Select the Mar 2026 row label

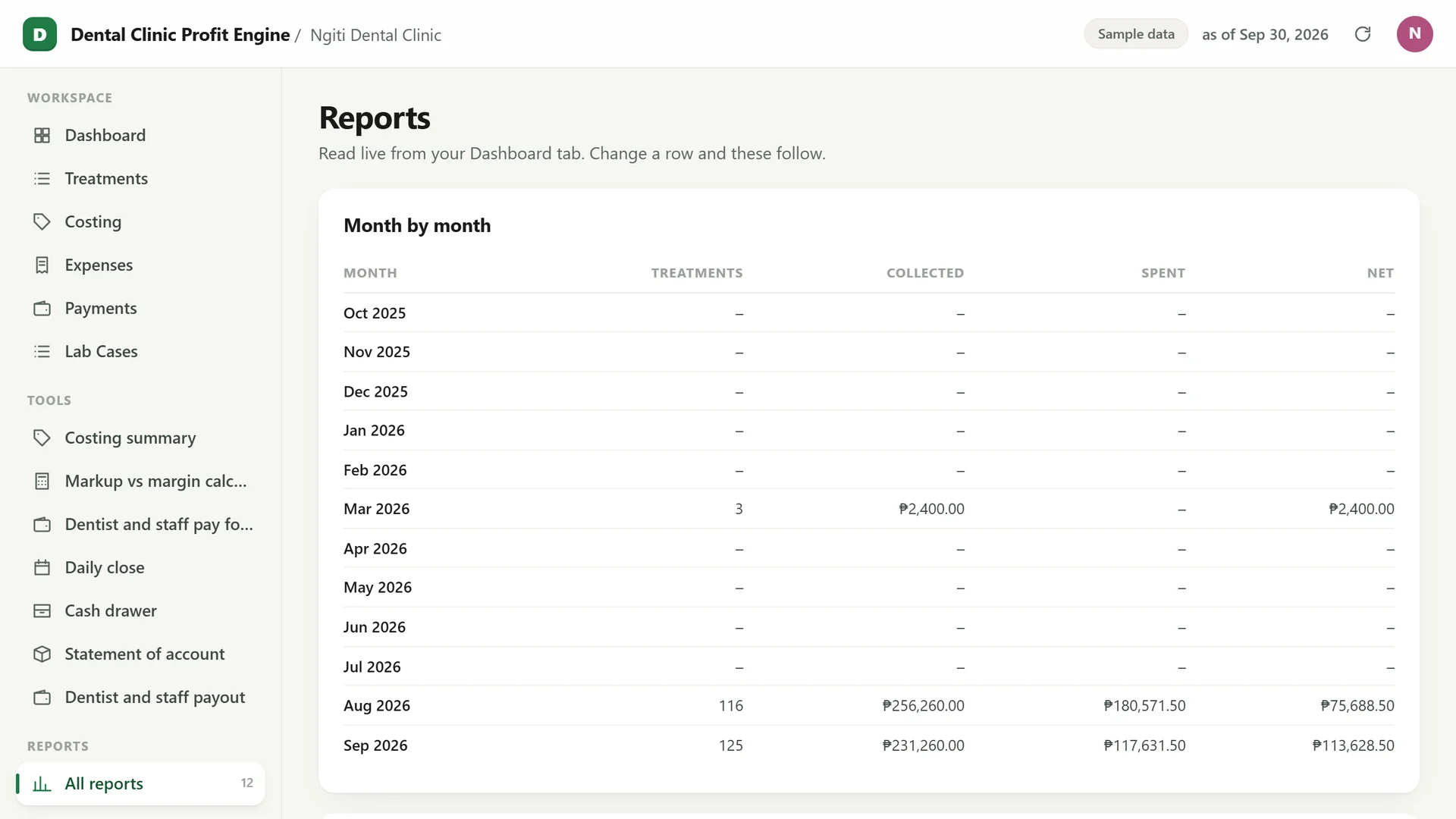click(376, 509)
